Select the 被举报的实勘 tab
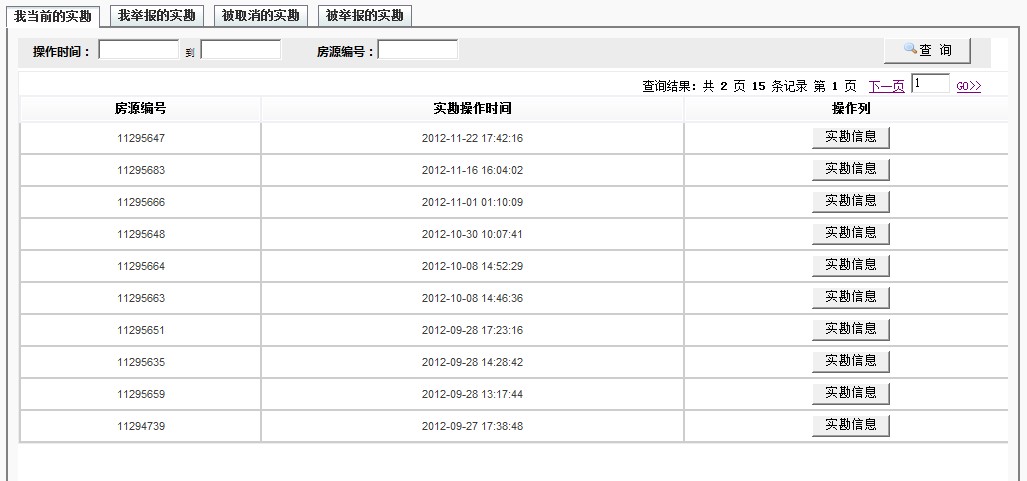This screenshot has width=1027, height=481. (365, 16)
